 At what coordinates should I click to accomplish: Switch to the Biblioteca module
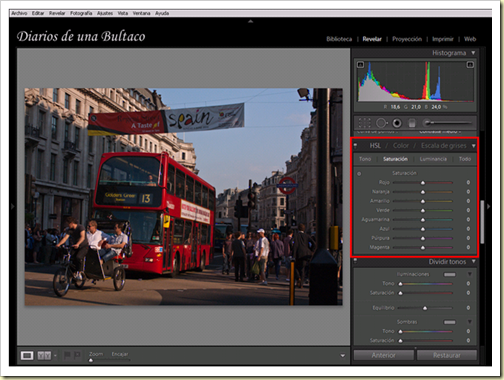pos(339,39)
